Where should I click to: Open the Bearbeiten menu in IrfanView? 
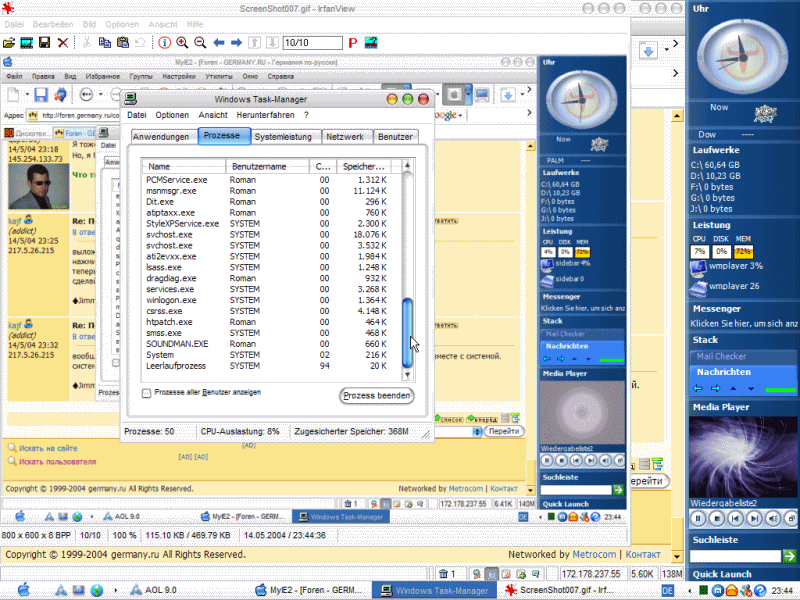coord(53,24)
